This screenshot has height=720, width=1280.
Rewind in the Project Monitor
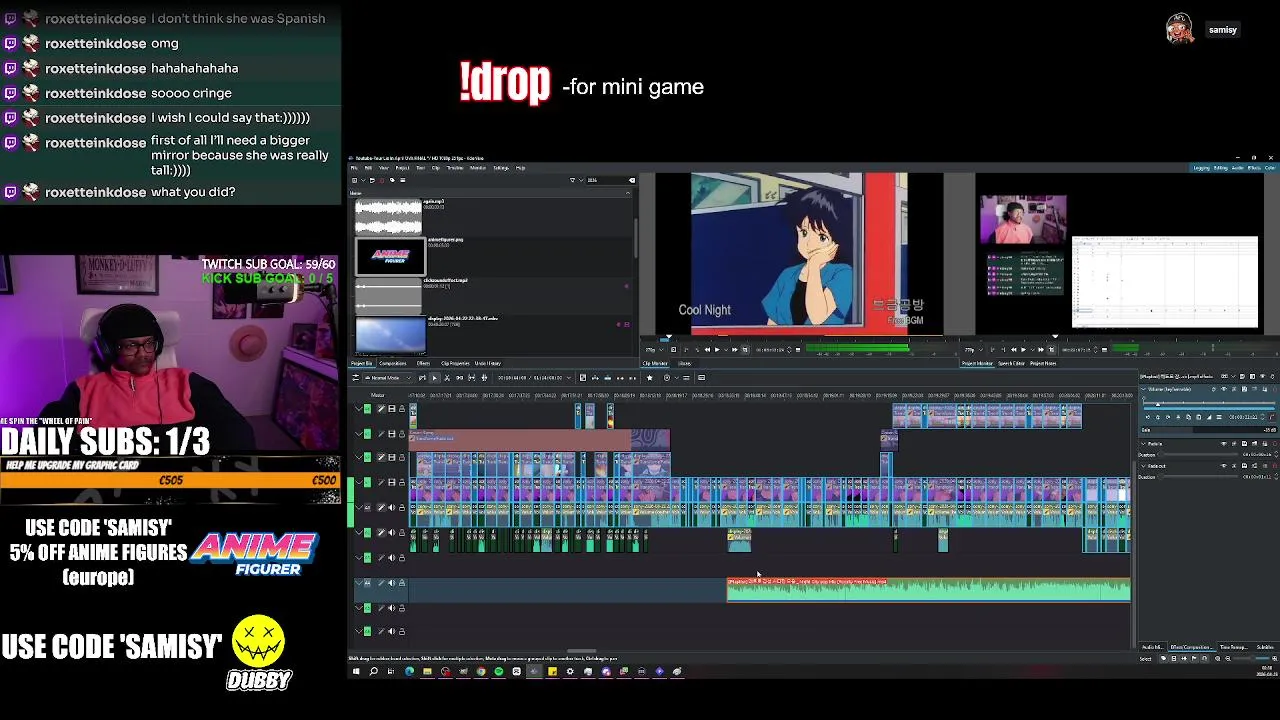1013,350
